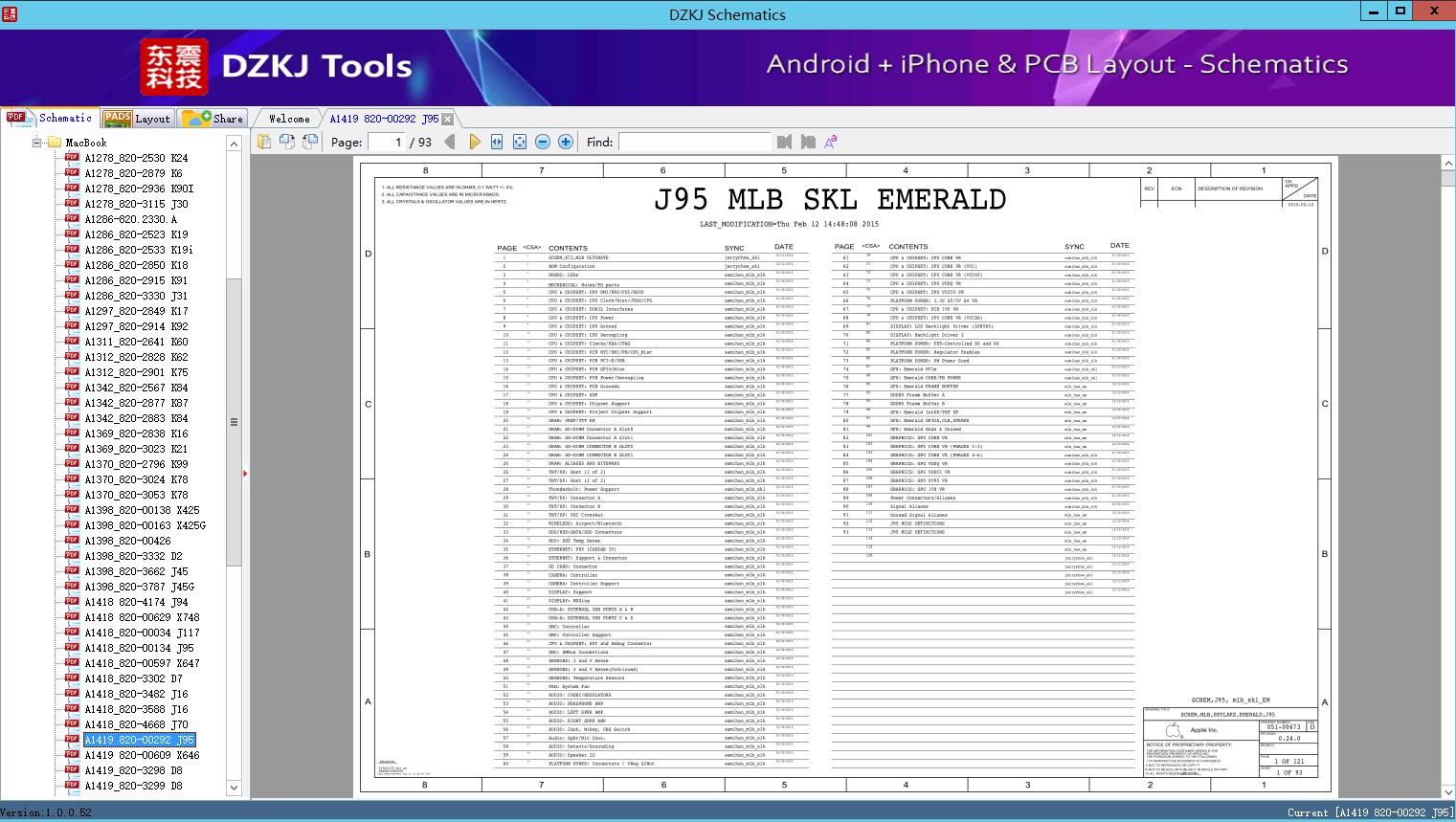Viewport: 1456px width, 822px height.
Task: Collapse the MacBook tree node
Action: [x=37, y=143]
